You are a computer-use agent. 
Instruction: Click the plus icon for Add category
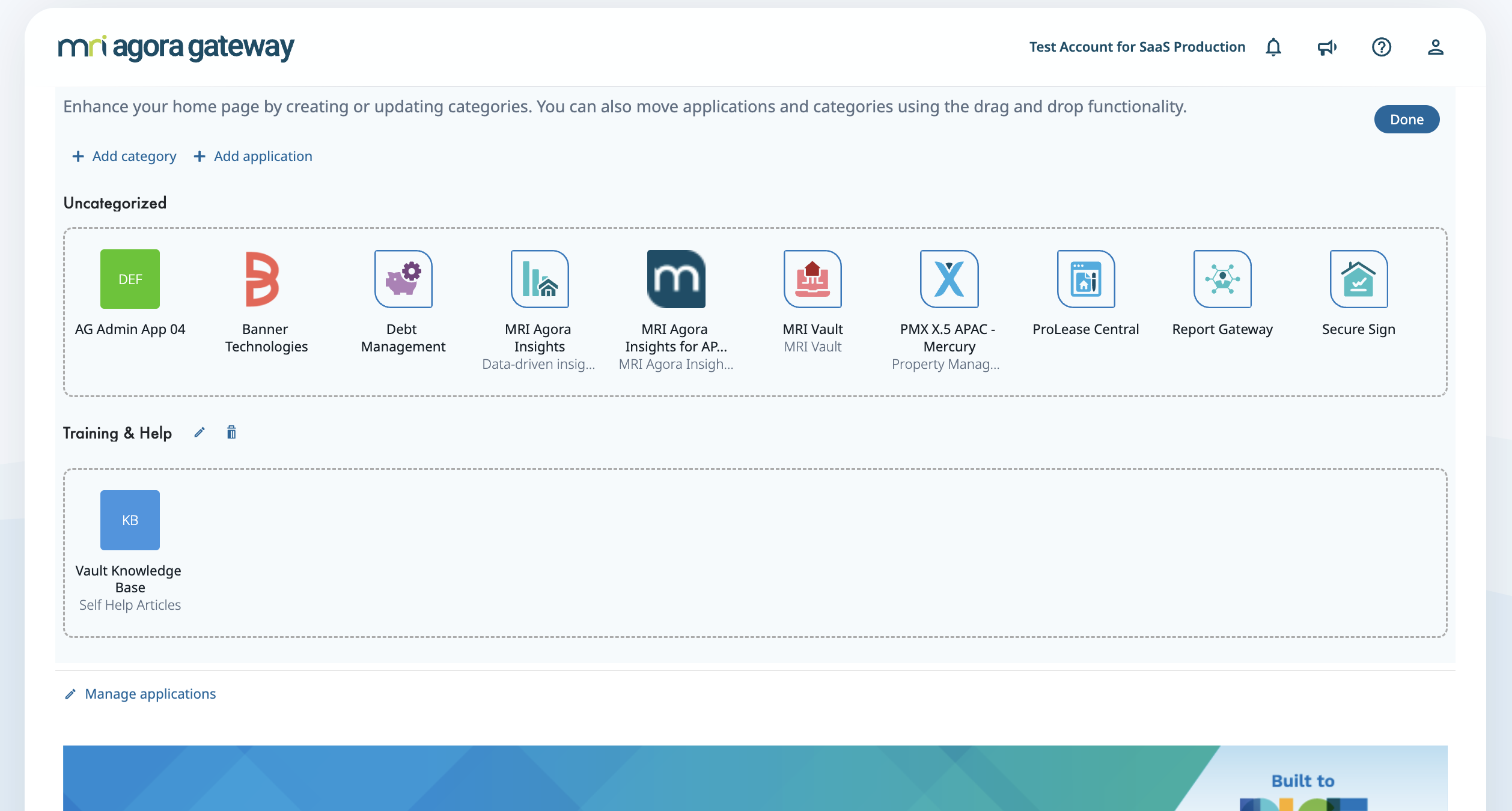coord(78,156)
